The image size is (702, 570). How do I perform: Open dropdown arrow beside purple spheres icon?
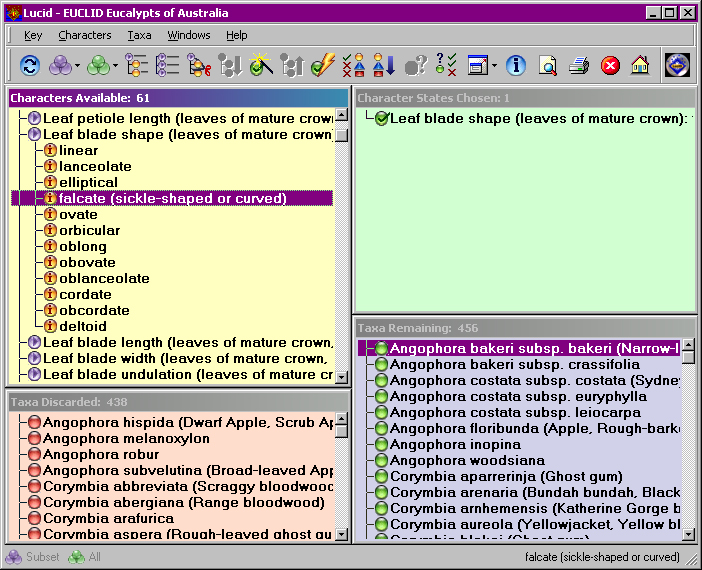point(77,66)
